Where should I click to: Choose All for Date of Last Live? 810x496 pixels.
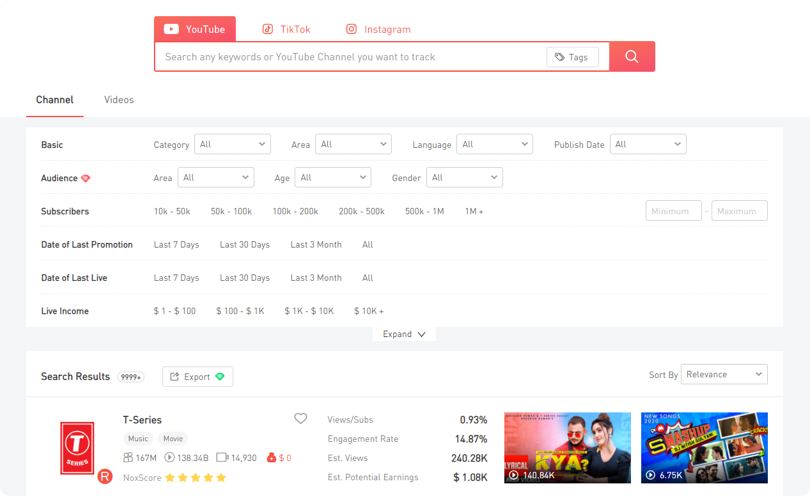click(x=368, y=277)
